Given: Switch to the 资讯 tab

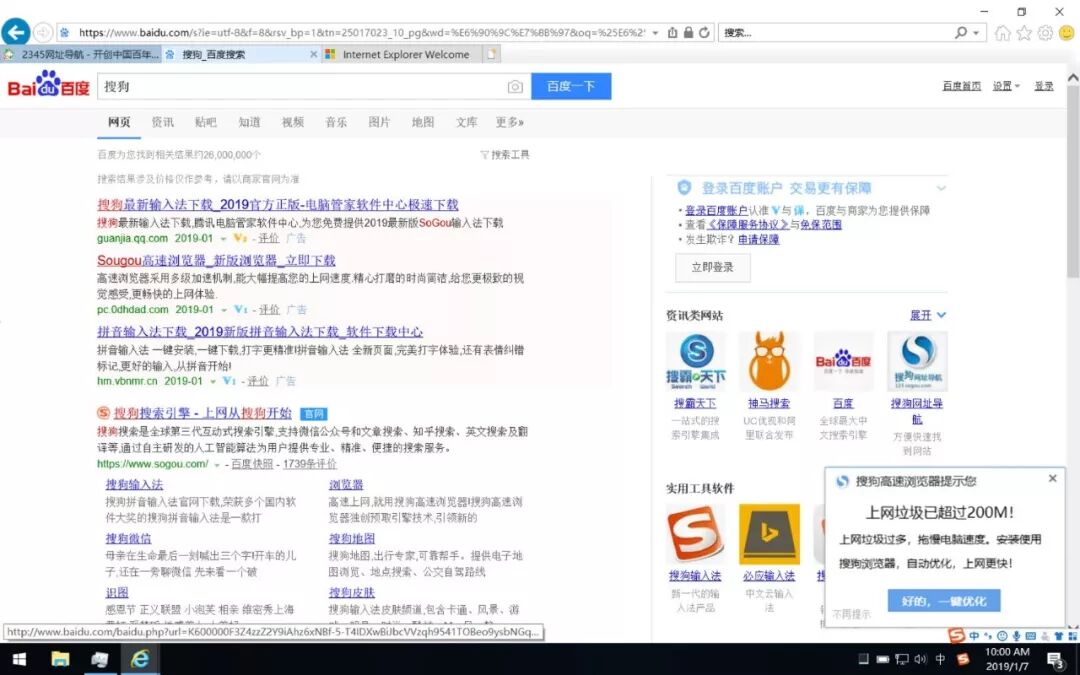Looking at the screenshot, I should [163, 122].
